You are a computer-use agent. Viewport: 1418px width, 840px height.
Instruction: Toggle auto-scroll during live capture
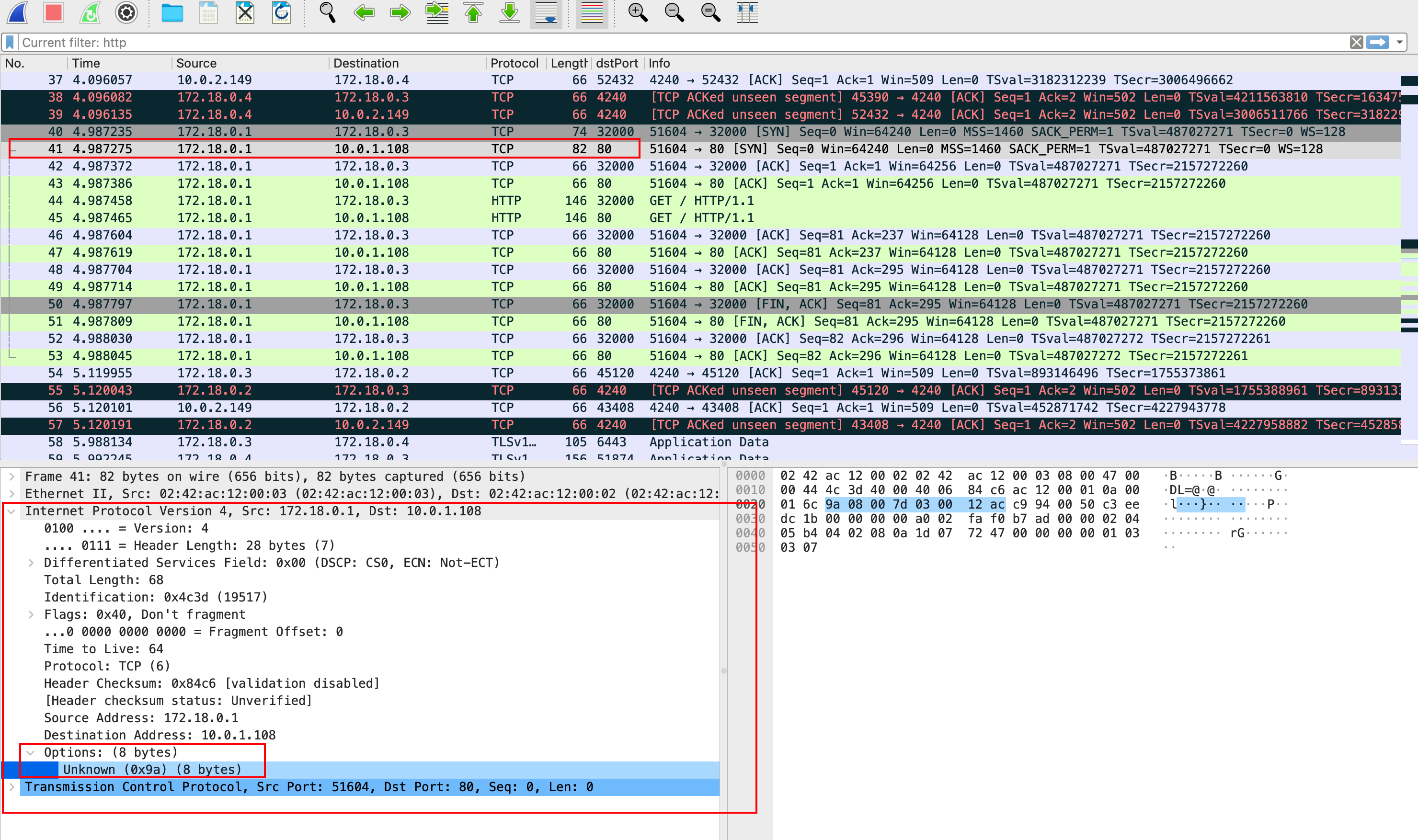[x=546, y=12]
